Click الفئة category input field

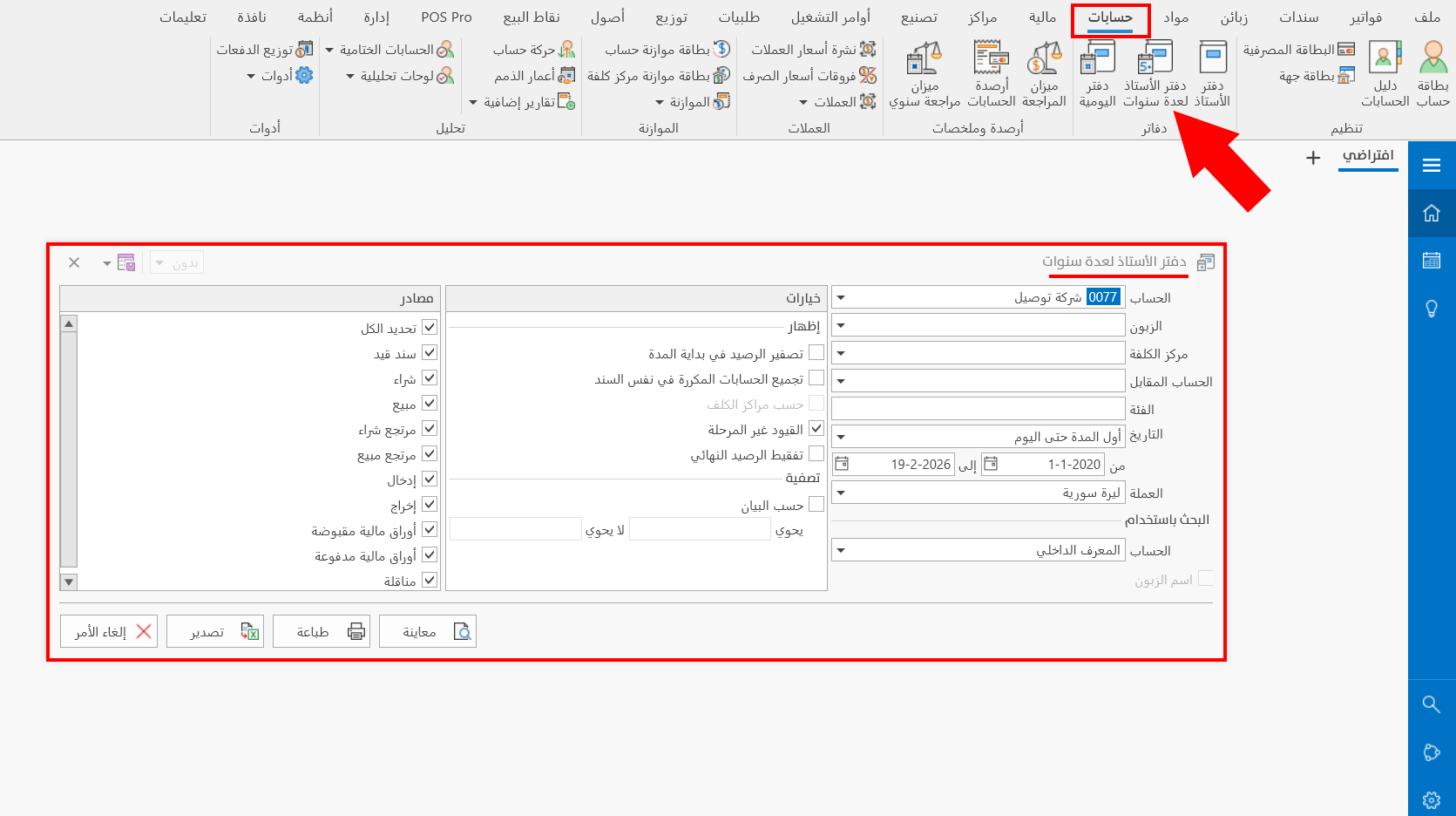coord(979,408)
